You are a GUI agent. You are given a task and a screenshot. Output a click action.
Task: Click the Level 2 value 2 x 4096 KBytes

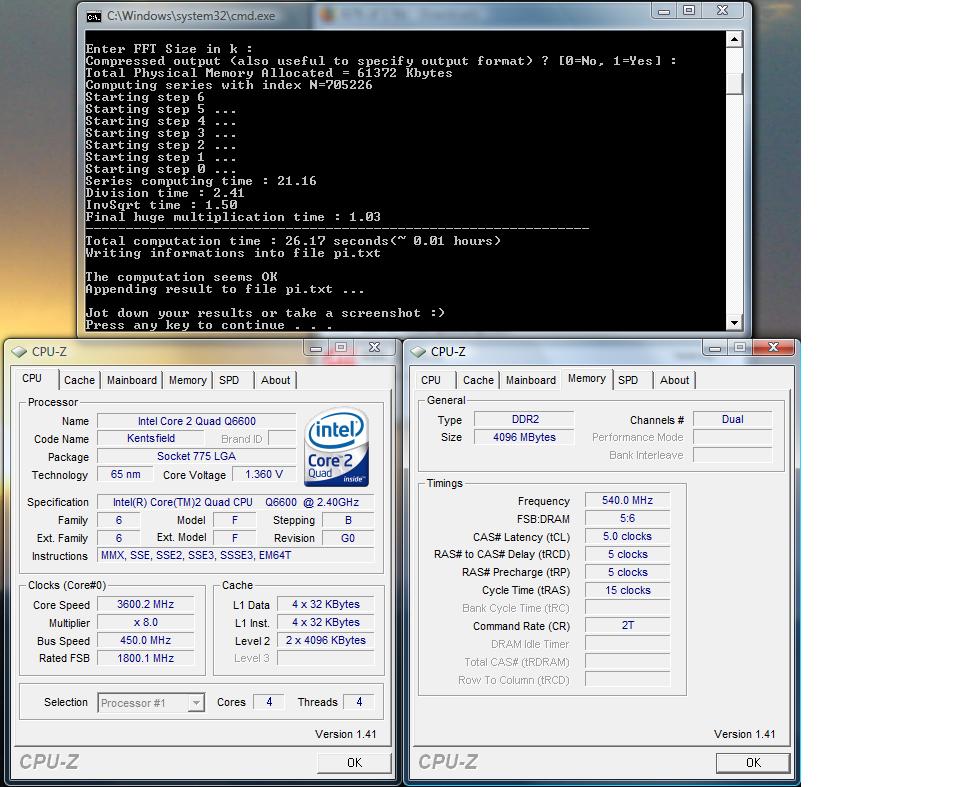coord(326,641)
